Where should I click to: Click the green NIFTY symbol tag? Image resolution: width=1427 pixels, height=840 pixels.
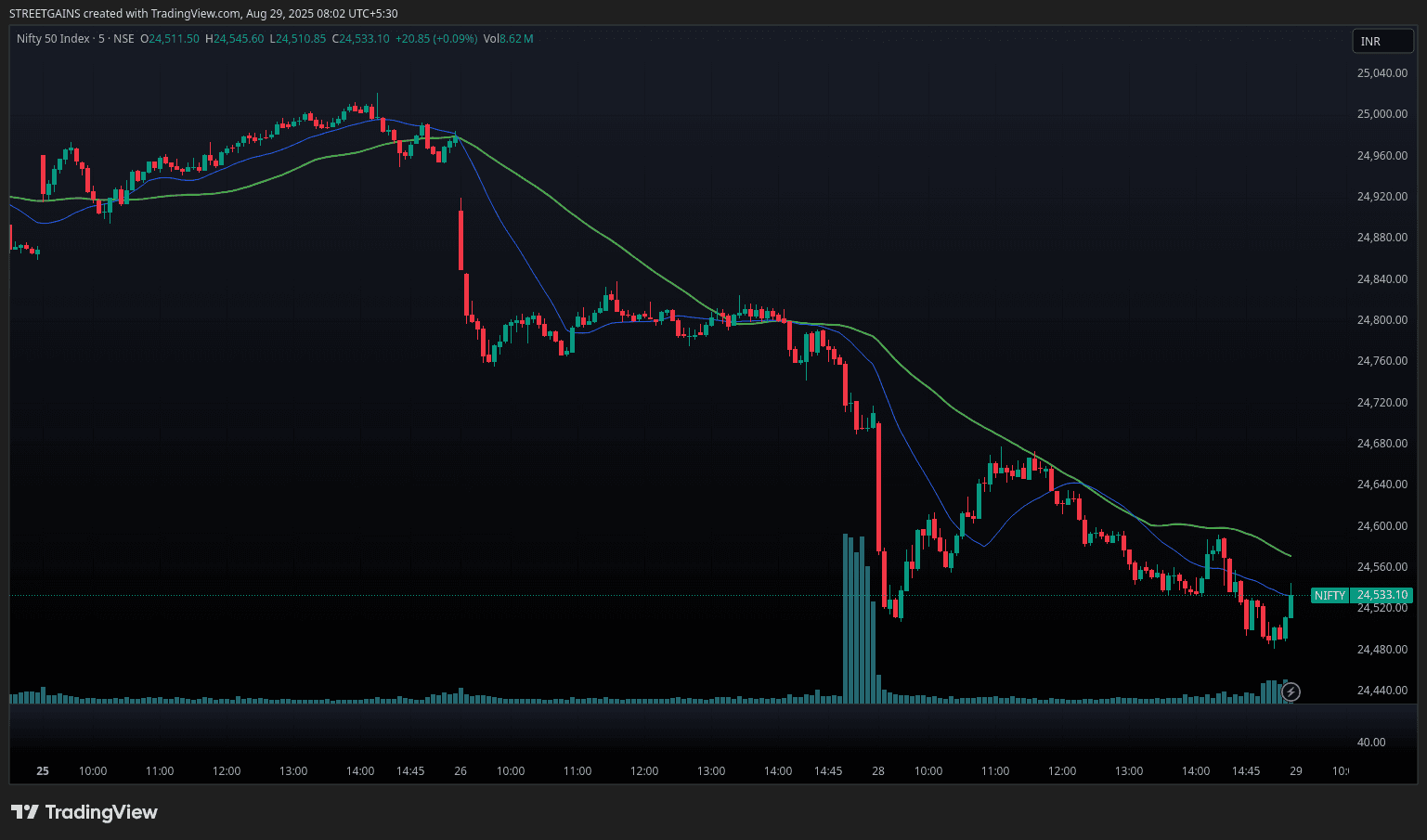(x=1330, y=595)
